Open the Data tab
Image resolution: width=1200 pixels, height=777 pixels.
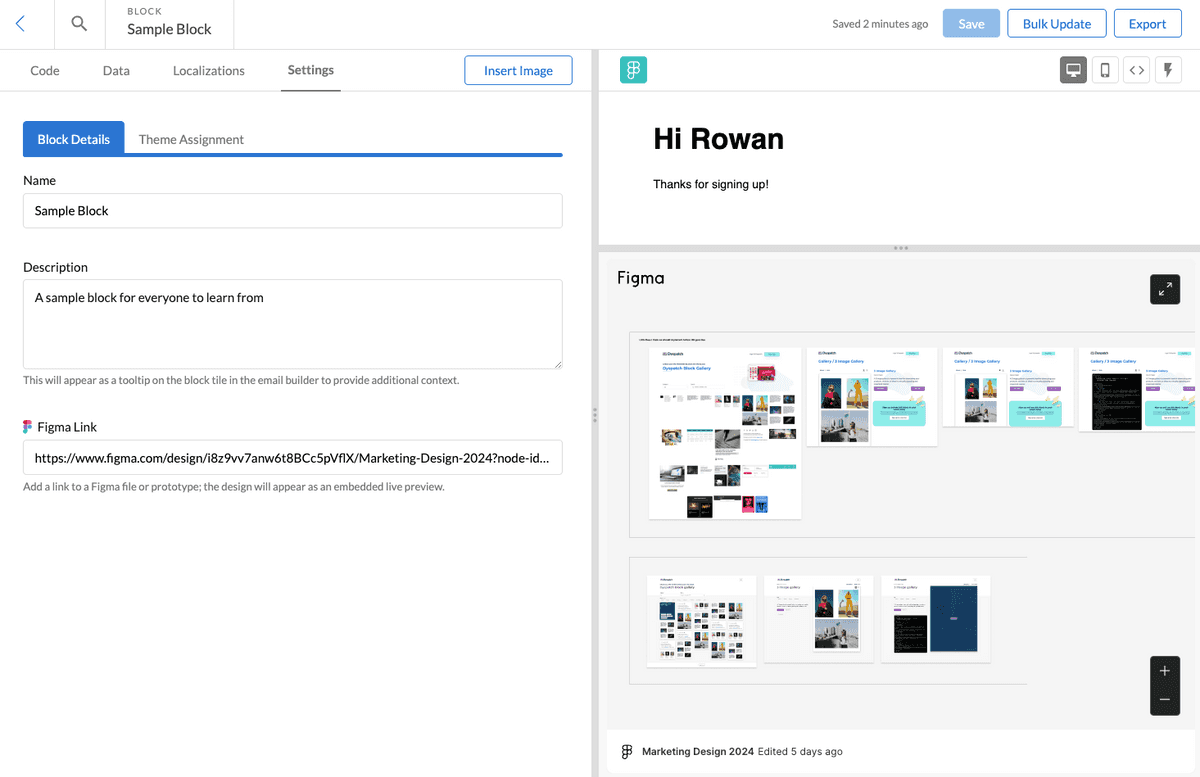point(116,70)
